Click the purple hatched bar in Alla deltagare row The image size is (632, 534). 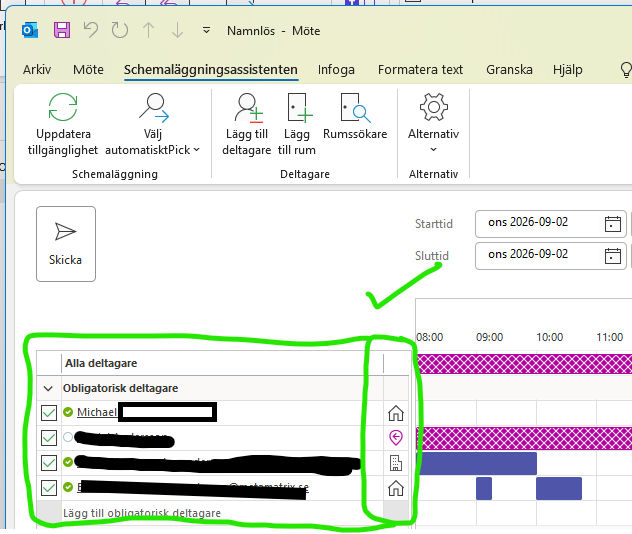click(x=524, y=364)
